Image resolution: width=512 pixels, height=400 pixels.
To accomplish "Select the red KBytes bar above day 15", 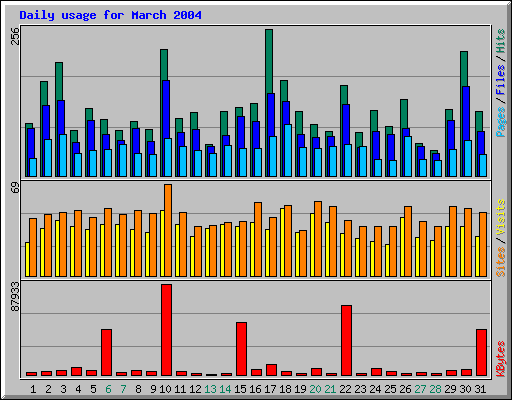I will tap(242, 349).
